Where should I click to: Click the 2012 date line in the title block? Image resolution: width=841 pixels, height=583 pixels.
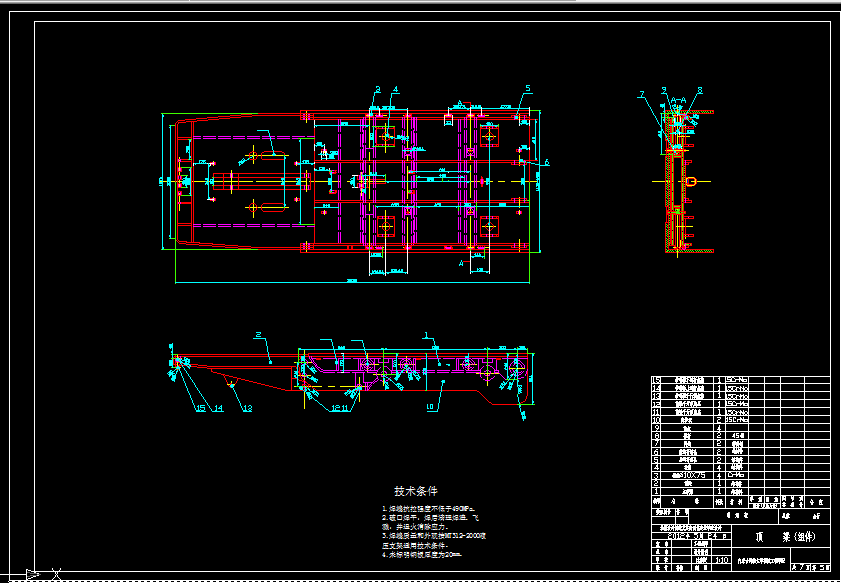tap(697, 535)
